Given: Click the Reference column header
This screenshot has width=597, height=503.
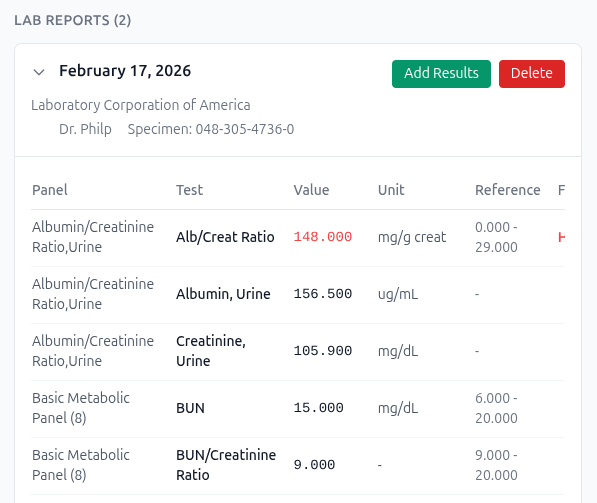Looking at the screenshot, I should pos(508,190).
